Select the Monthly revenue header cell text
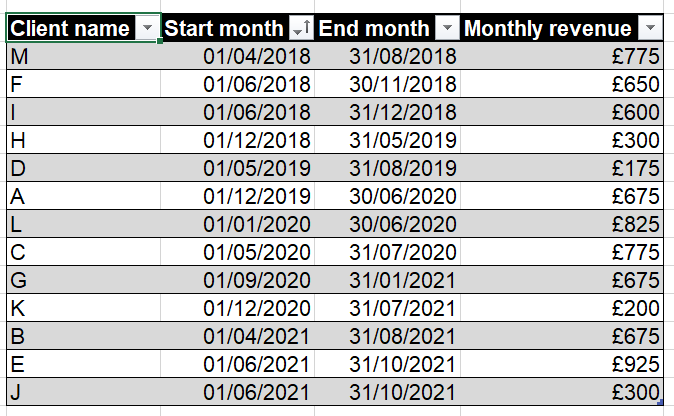674x416 pixels. coord(548,29)
